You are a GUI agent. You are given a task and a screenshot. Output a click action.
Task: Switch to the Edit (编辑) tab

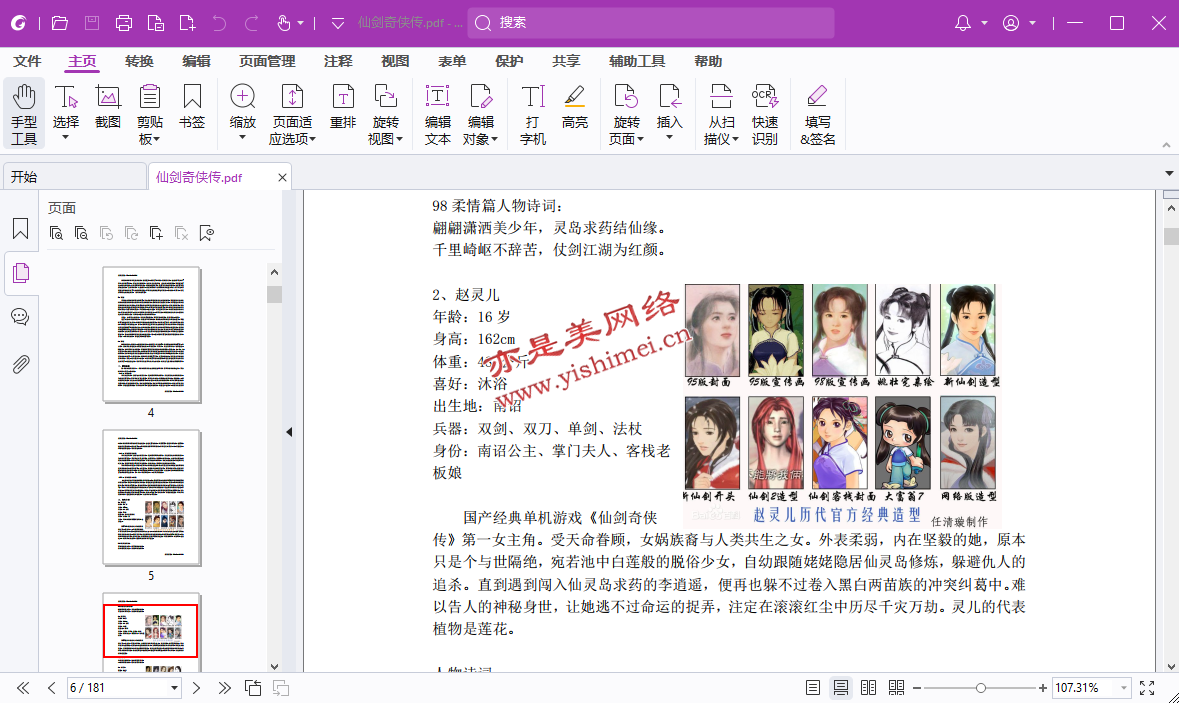[x=196, y=62]
